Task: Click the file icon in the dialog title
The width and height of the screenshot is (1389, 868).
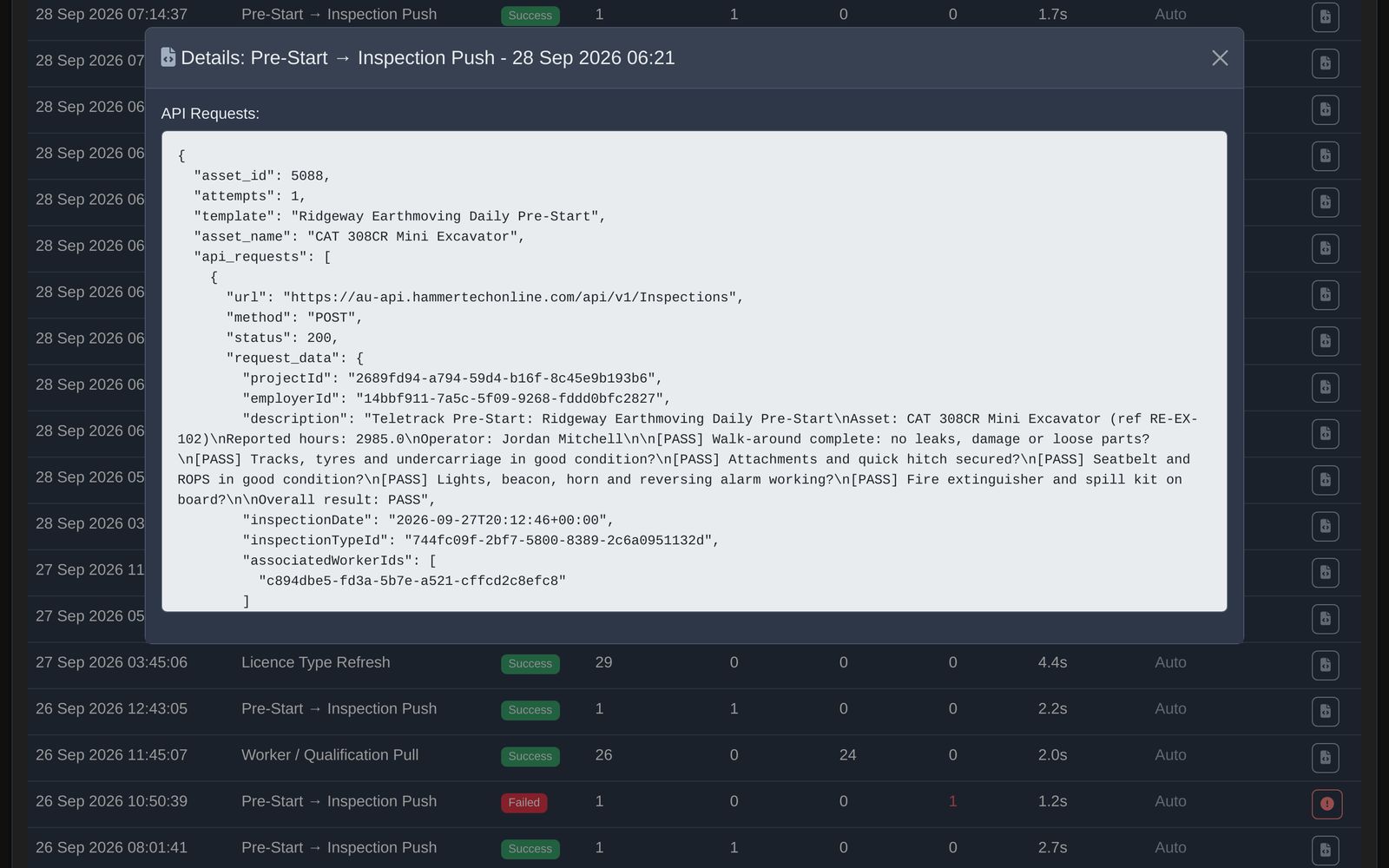Action: point(168,57)
